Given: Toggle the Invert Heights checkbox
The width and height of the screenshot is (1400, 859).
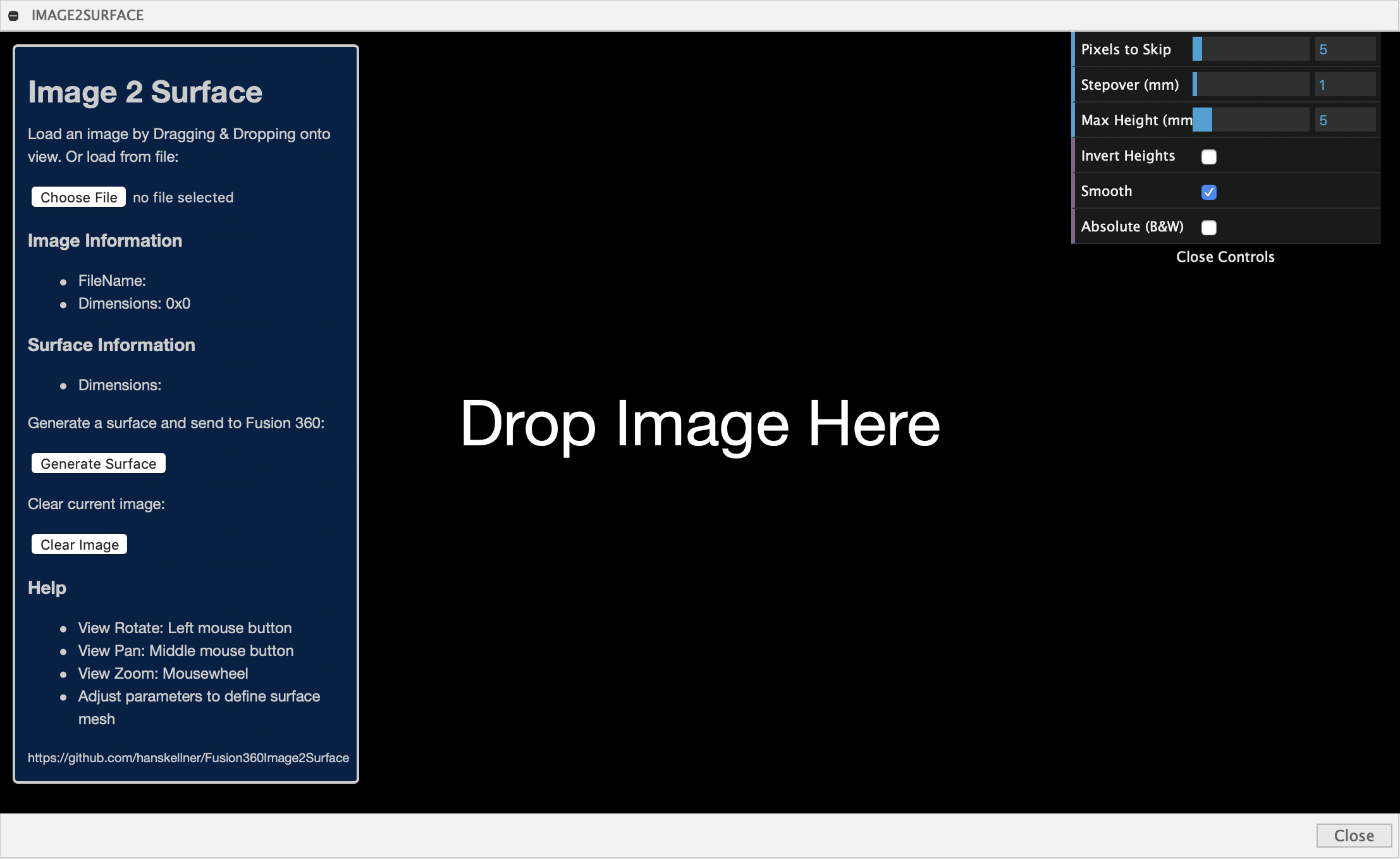Looking at the screenshot, I should 1209,156.
